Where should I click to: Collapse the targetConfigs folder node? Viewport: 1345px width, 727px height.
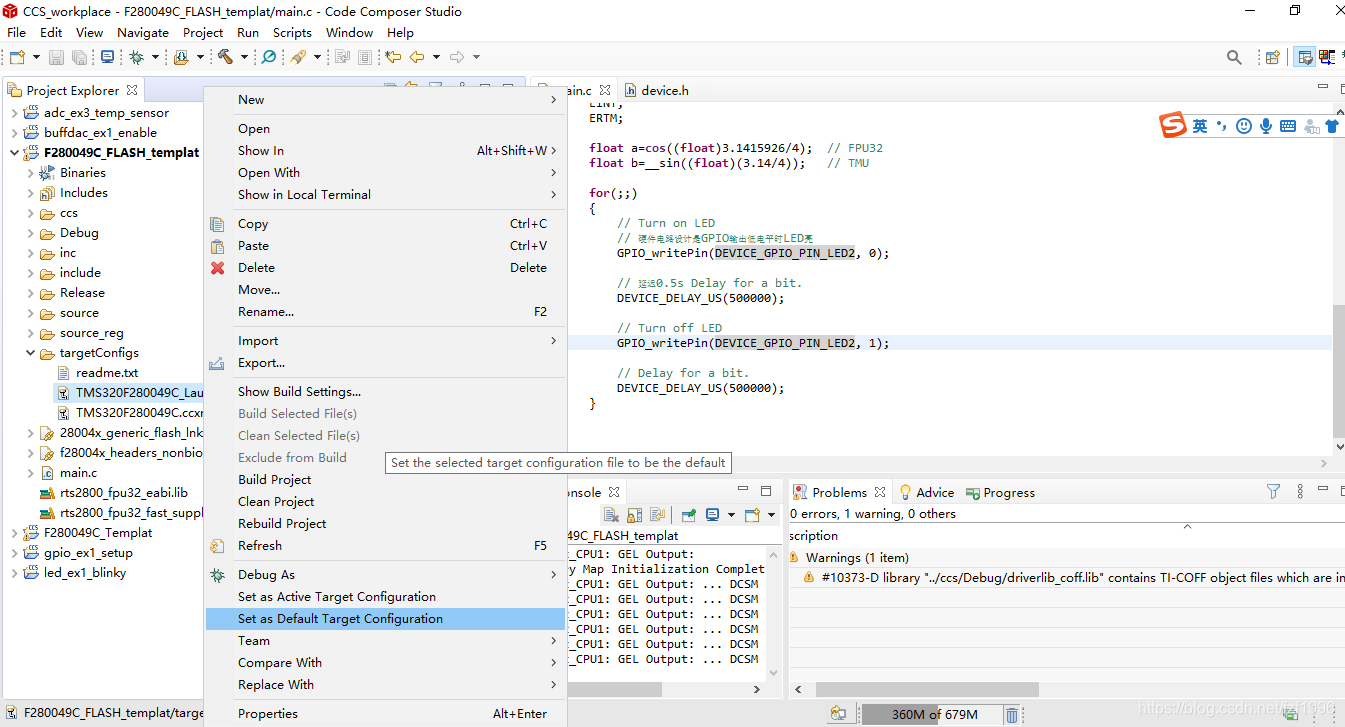coord(30,353)
